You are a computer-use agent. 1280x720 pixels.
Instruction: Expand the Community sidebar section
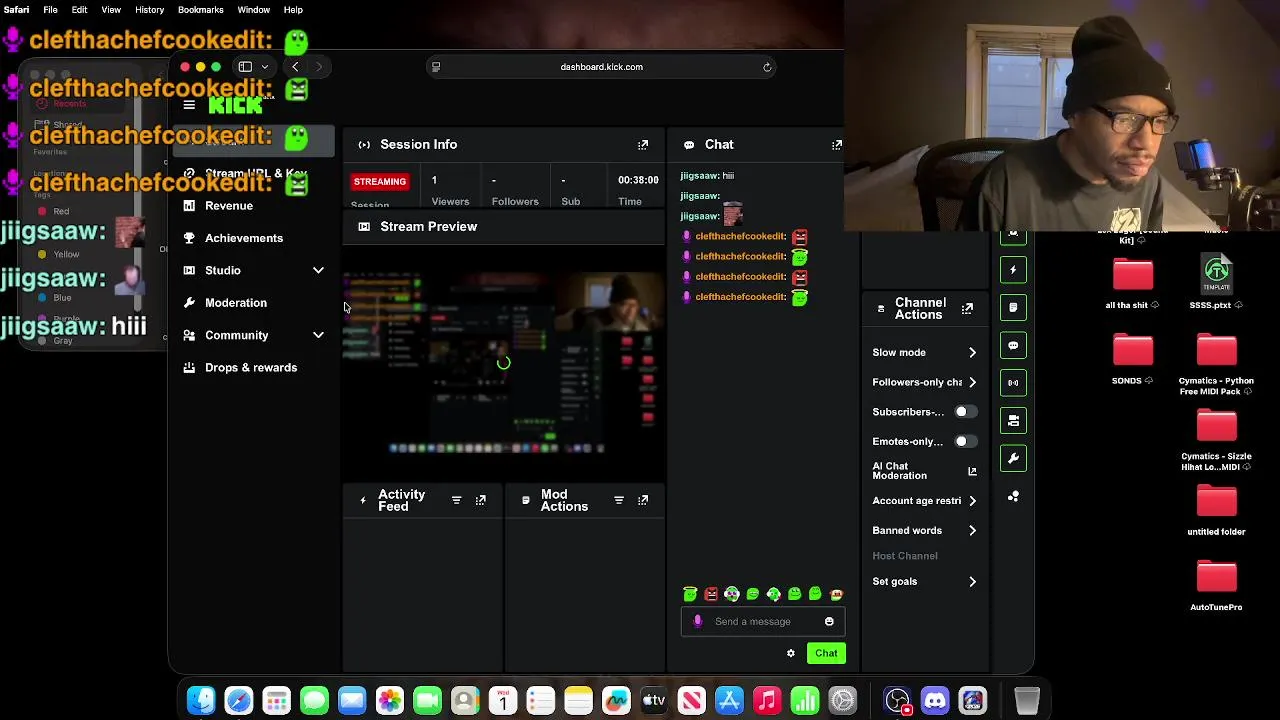pyautogui.click(x=318, y=335)
